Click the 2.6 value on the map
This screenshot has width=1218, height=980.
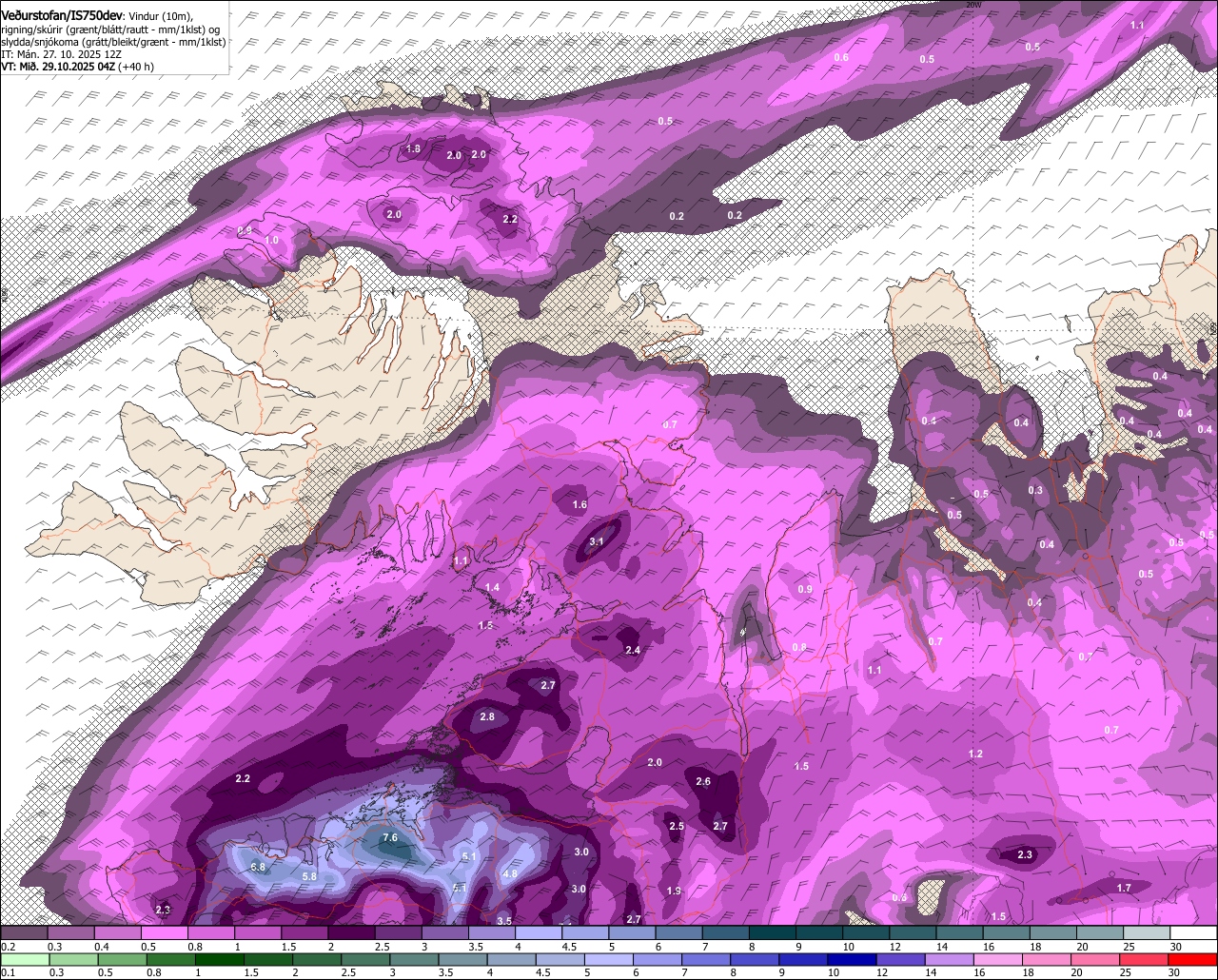tap(703, 782)
